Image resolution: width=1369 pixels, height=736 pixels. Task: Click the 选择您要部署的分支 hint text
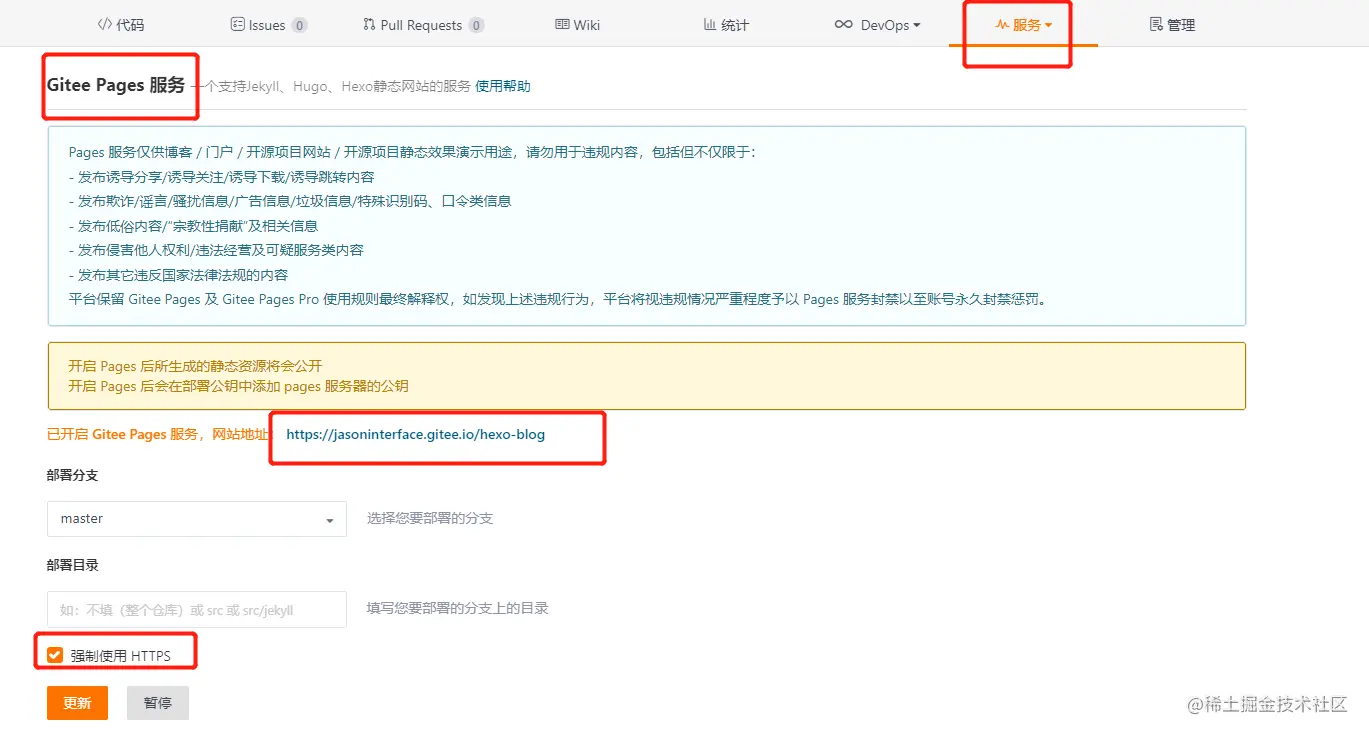(x=430, y=519)
